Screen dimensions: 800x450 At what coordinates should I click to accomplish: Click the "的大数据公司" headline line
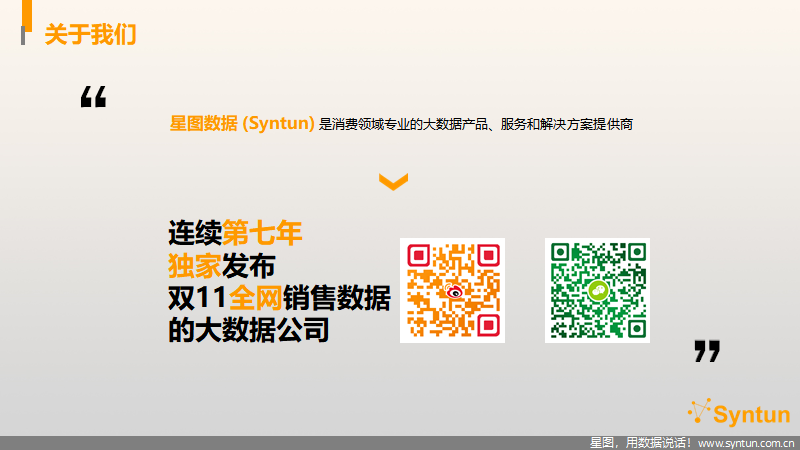[248, 330]
